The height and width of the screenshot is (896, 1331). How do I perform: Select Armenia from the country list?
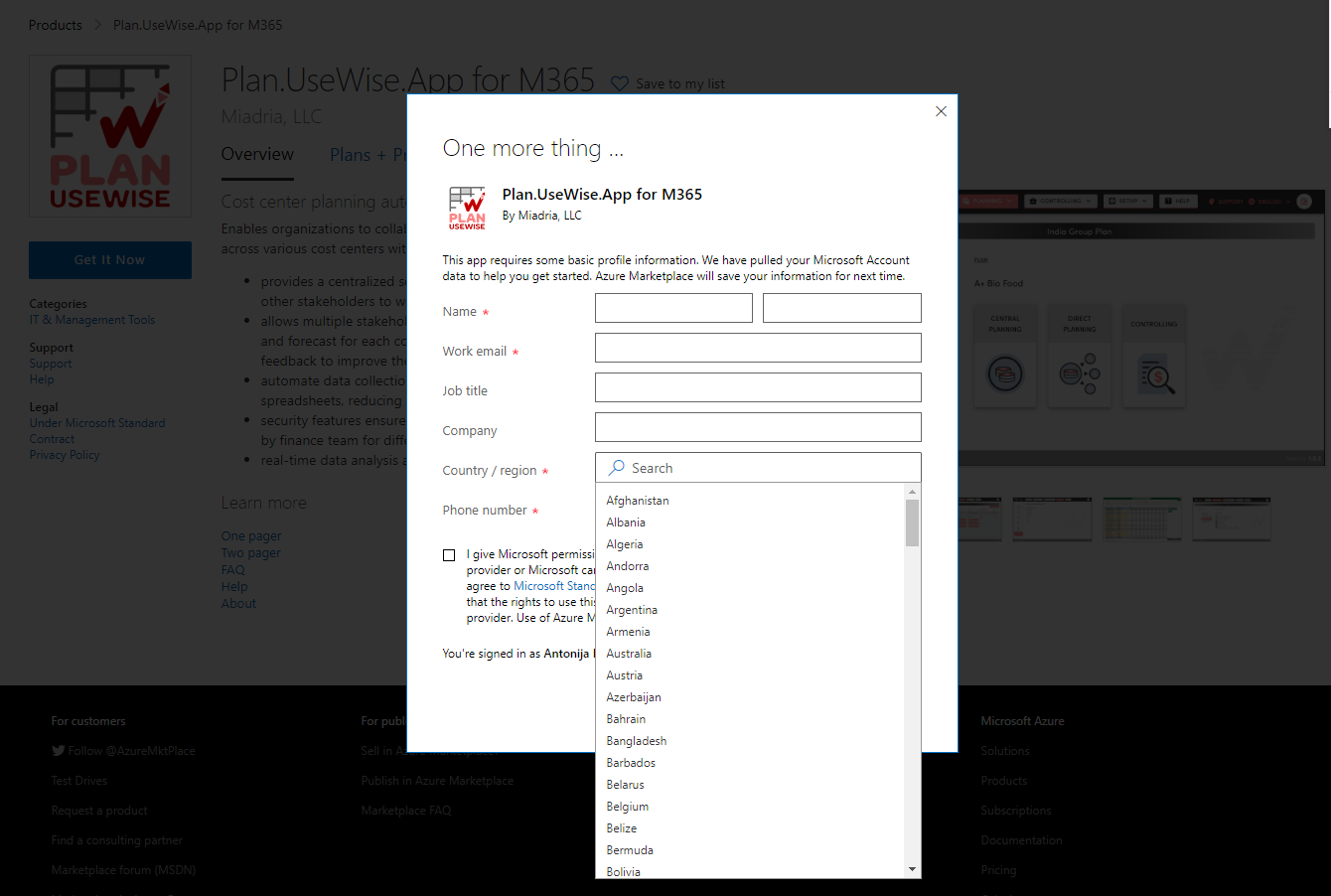tap(750, 632)
